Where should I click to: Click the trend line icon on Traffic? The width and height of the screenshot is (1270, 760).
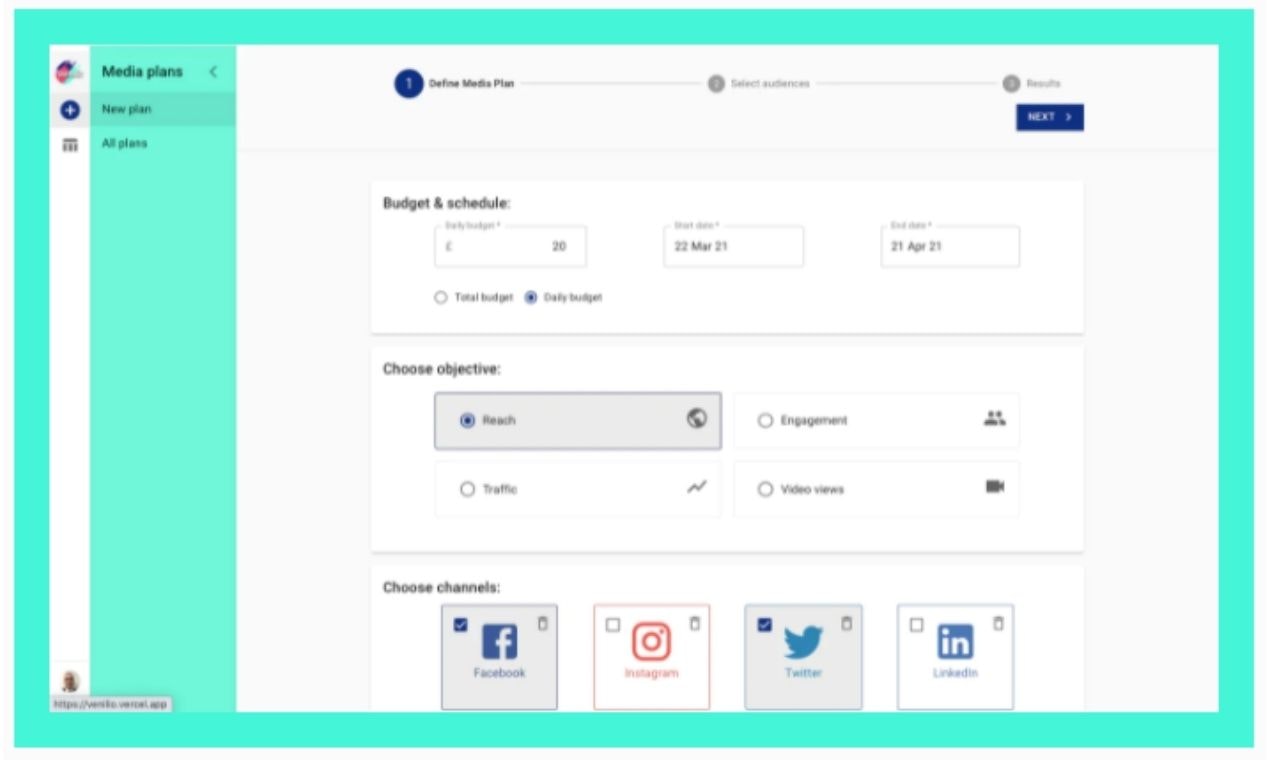[x=696, y=487]
